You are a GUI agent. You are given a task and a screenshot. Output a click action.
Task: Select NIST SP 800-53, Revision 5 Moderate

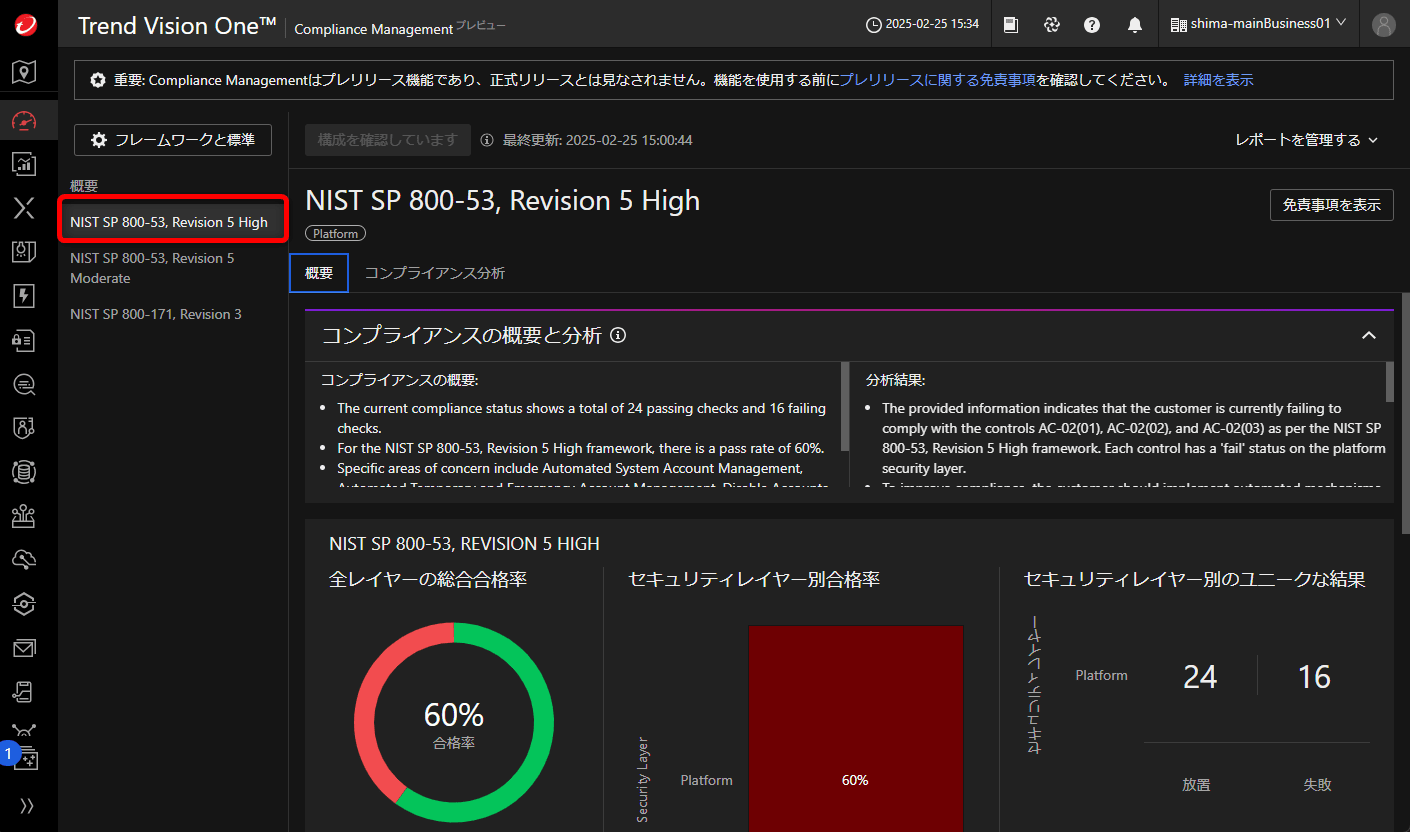pos(174,268)
